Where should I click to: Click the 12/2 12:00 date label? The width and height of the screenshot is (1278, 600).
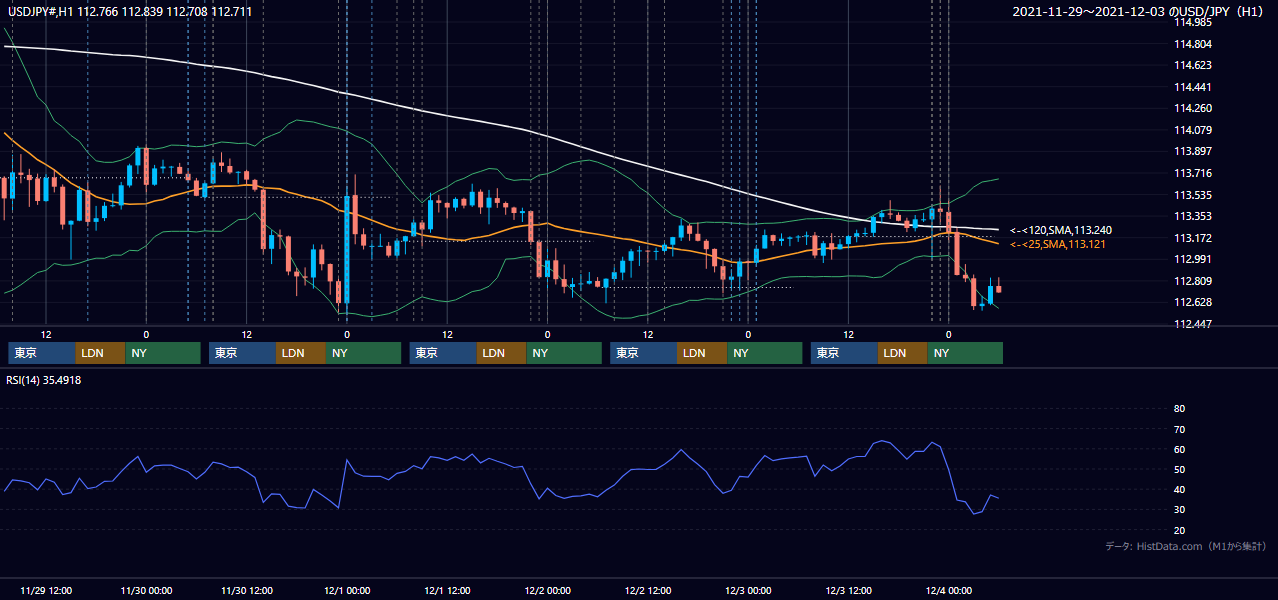point(648,590)
